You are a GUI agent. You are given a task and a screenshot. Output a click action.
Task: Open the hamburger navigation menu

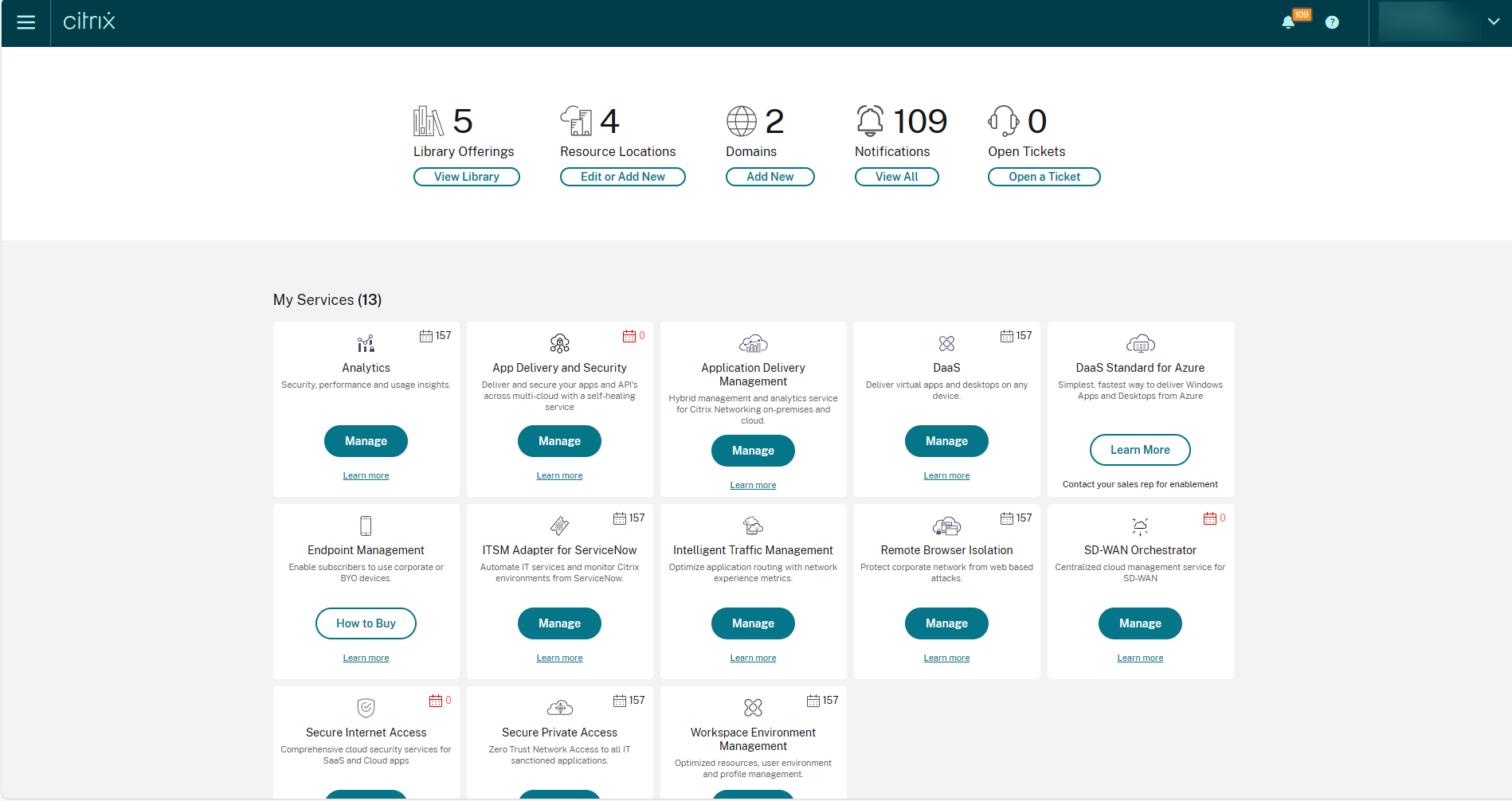pos(26,22)
